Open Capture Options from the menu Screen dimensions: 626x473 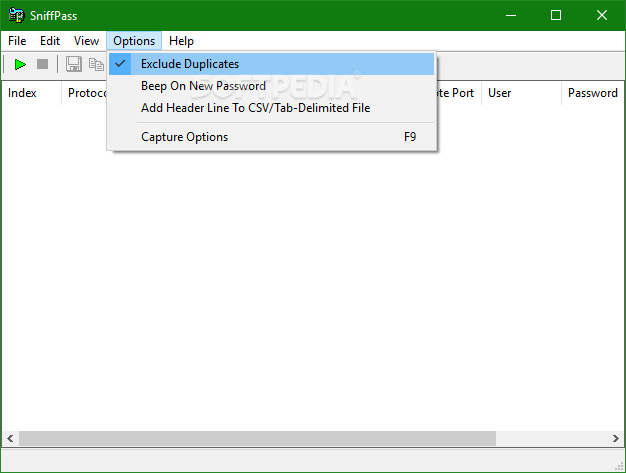pyautogui.click(x=271, y=137)
